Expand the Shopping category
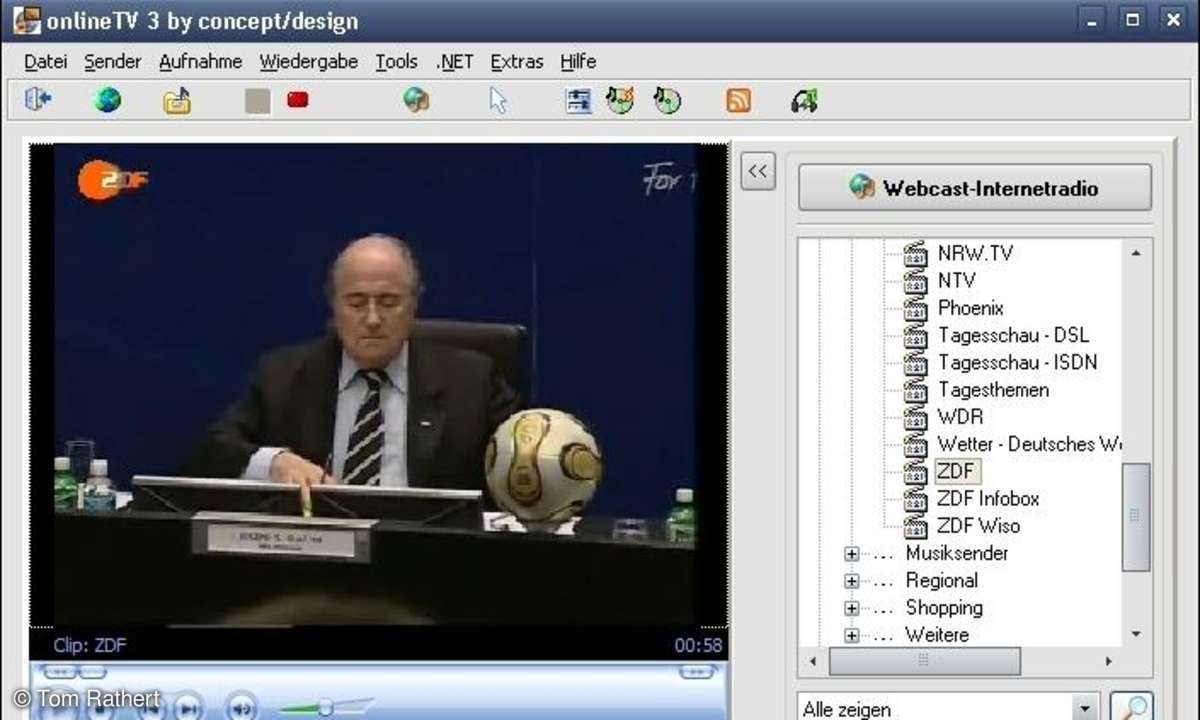Image resolution: width=1200 pixels, height=720 pixels. click(852, 607)
